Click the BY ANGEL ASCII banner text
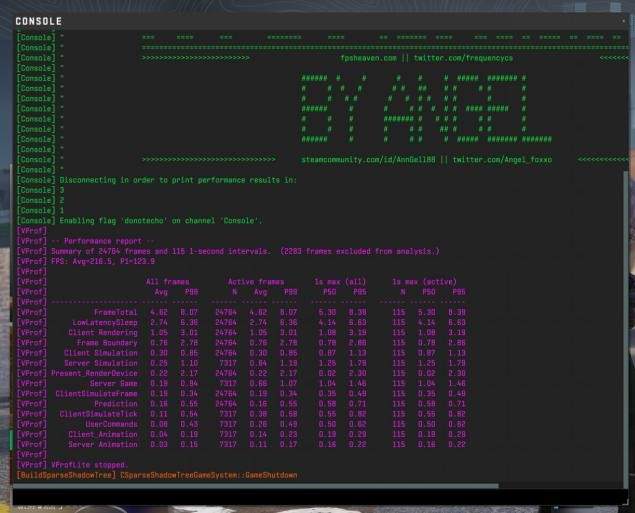 pos(426,109)
